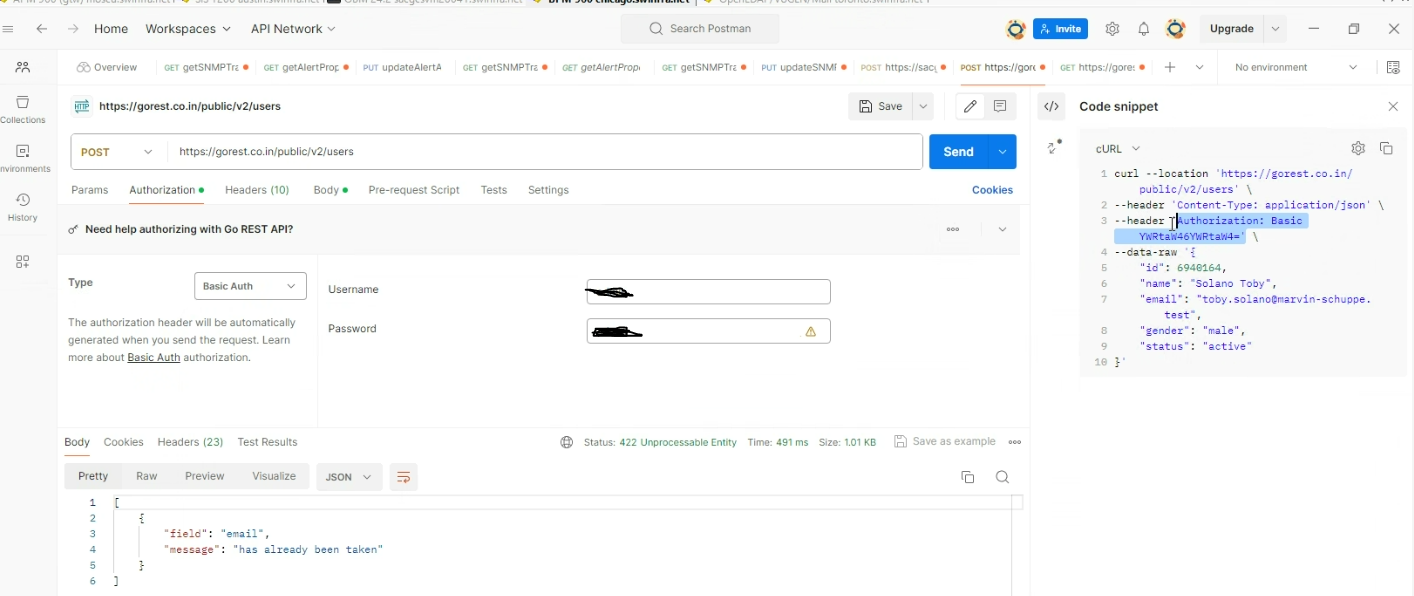
Task: Open the HTTP method POST dropdown
Action: tap(118, 152)
